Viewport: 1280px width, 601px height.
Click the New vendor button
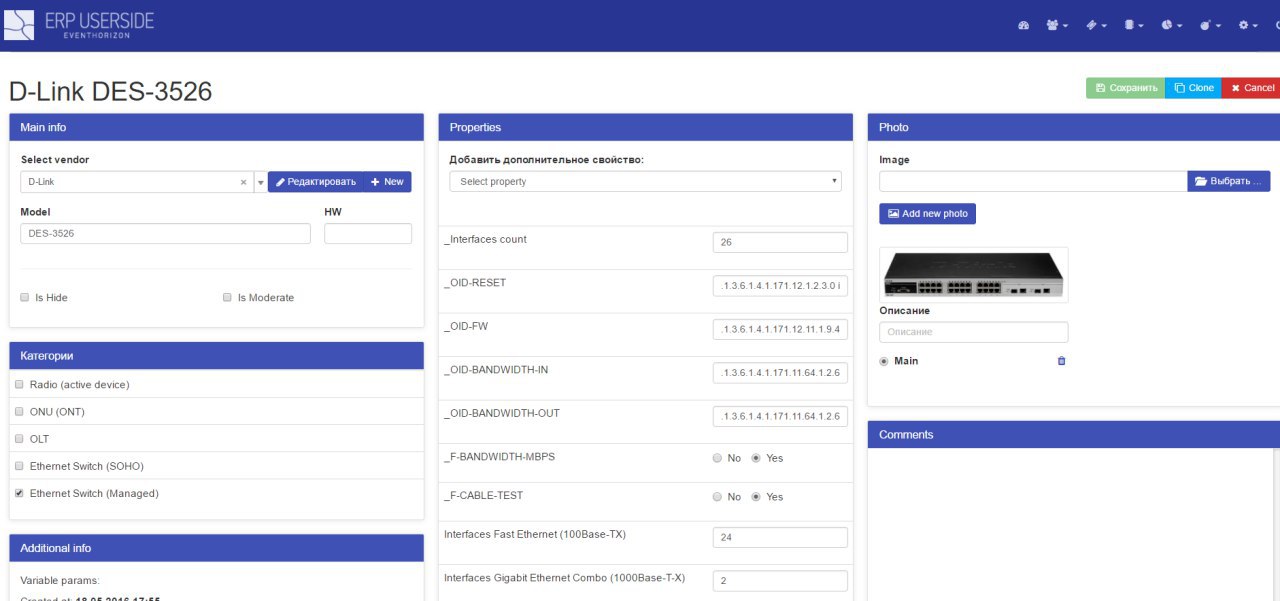click(387, 182)
